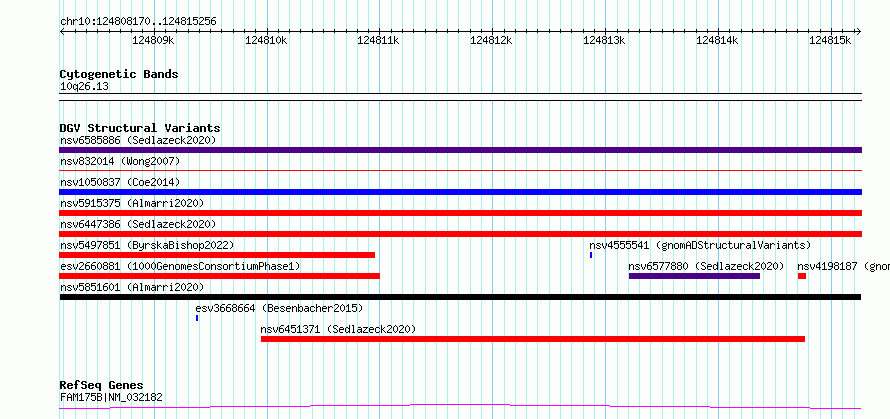Open the nsv832014 (Wong2007) label
890x419 pixels.
[120, 161]
